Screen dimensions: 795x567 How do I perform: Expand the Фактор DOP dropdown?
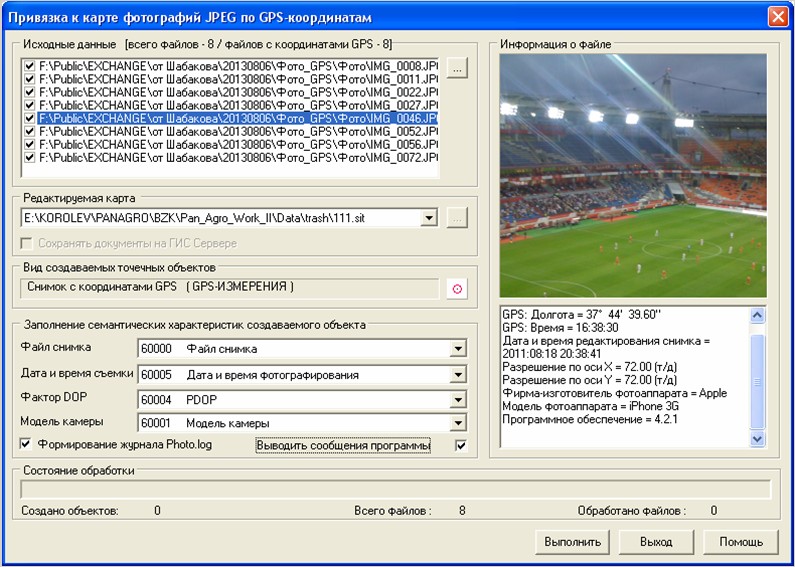[x=458, y=400]
